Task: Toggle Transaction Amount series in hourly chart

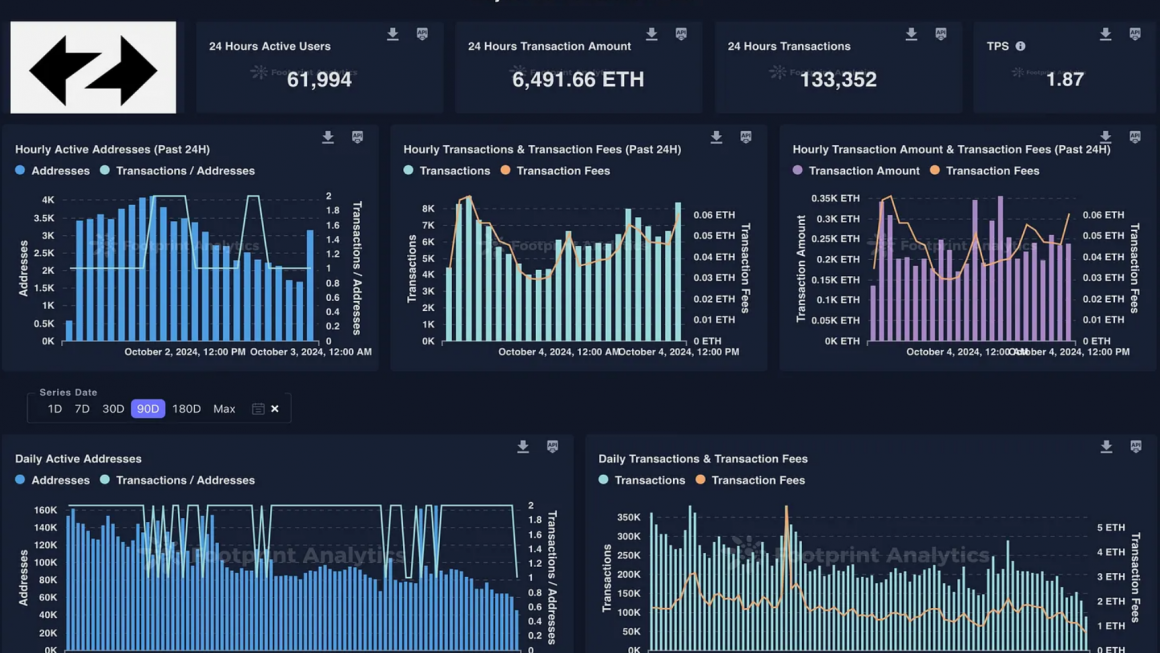Action: pos(856,171)
